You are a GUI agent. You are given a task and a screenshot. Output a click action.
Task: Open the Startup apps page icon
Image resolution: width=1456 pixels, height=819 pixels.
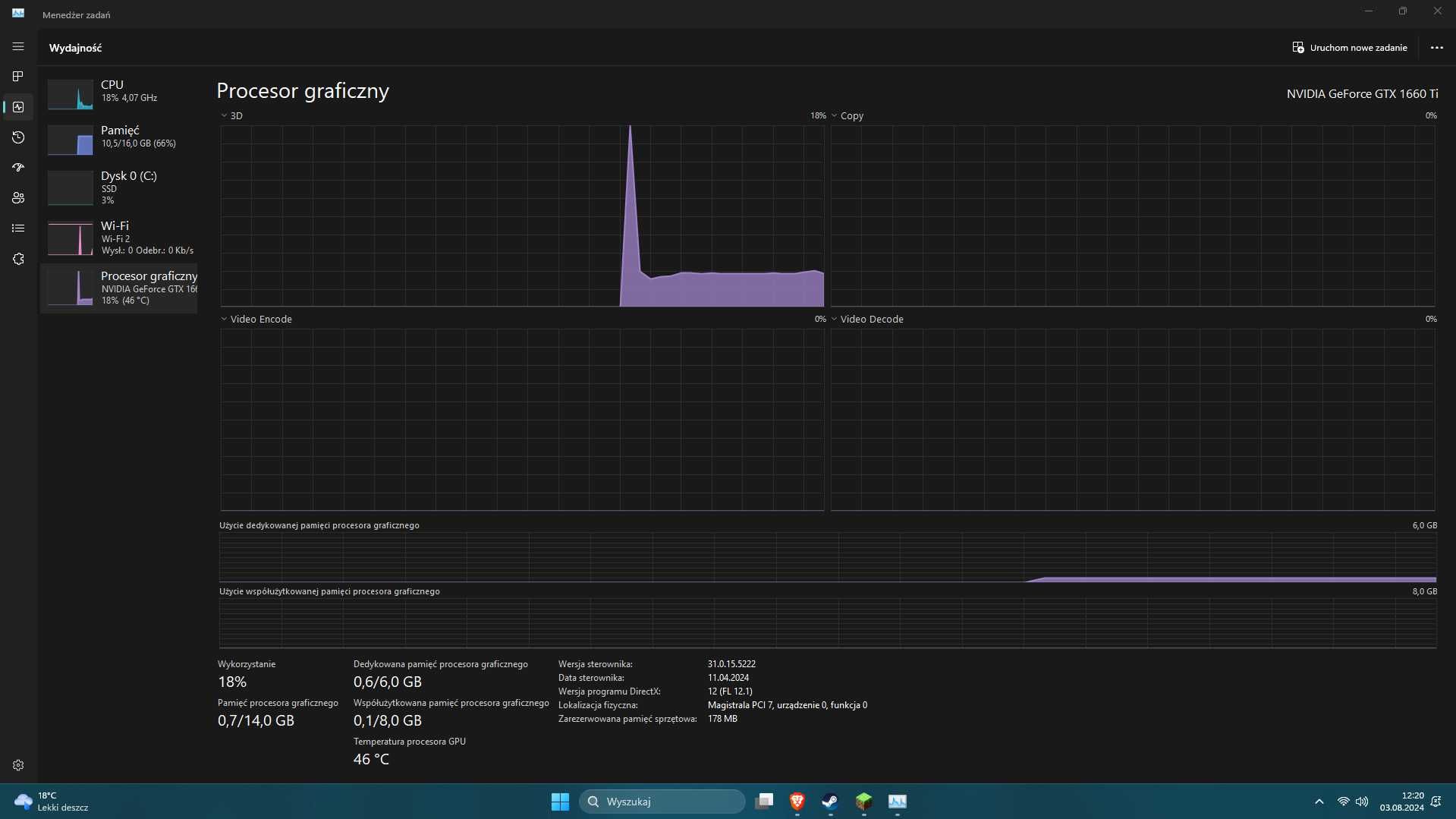[18, 168]
